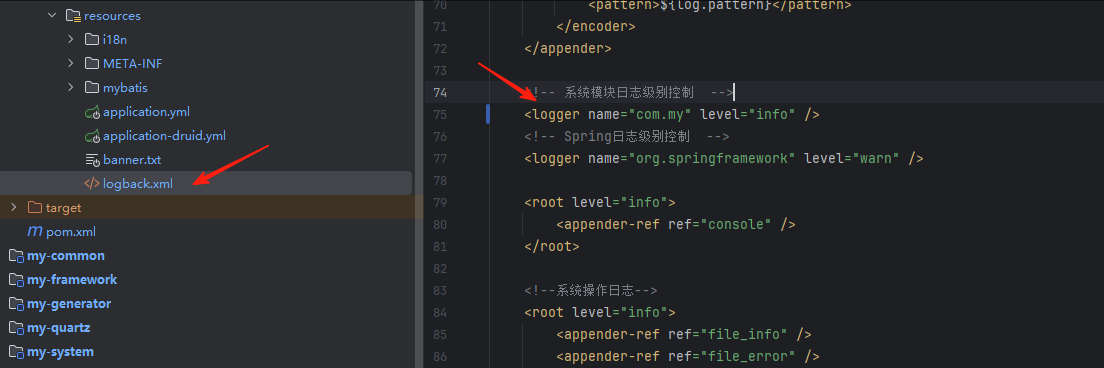The image size is (1104, 368).
Task: Select the my-common module
Action: (66, 255)
